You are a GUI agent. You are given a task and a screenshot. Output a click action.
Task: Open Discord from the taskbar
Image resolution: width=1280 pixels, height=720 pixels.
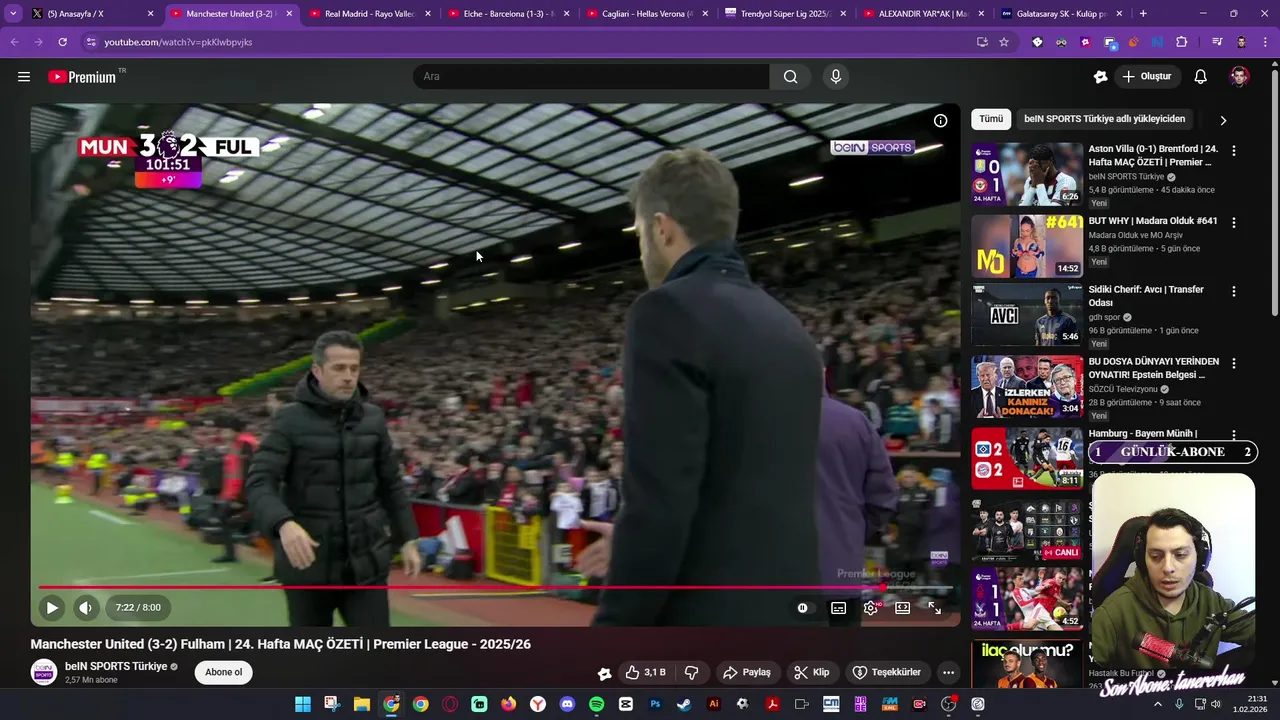[567, 704]
